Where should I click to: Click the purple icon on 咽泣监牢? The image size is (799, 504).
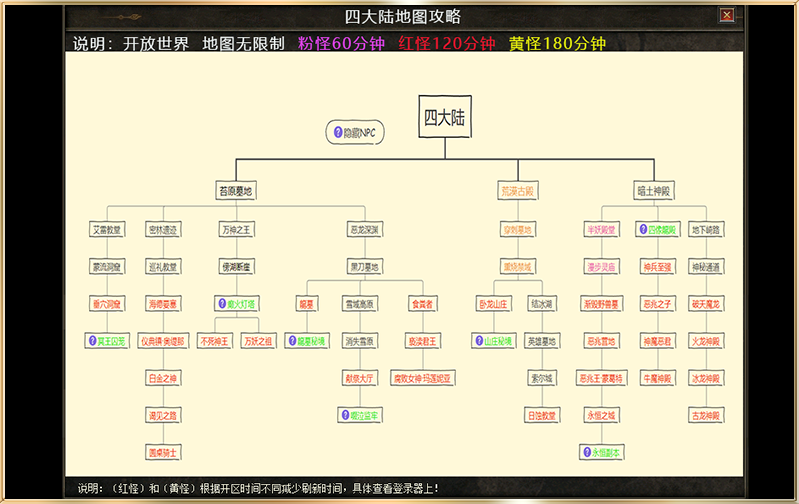coord(346,415)
